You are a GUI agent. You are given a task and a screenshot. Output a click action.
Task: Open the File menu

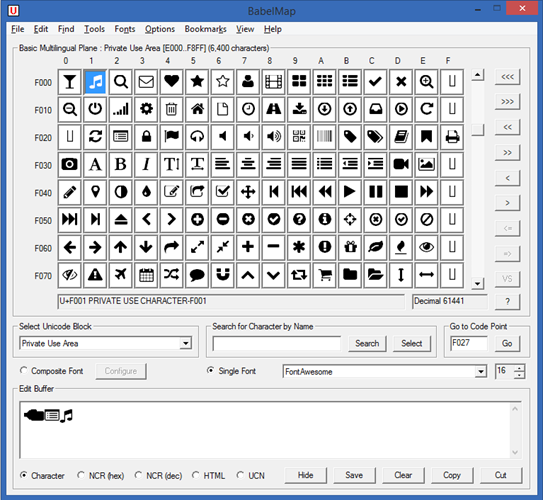(x=18, y=29)
